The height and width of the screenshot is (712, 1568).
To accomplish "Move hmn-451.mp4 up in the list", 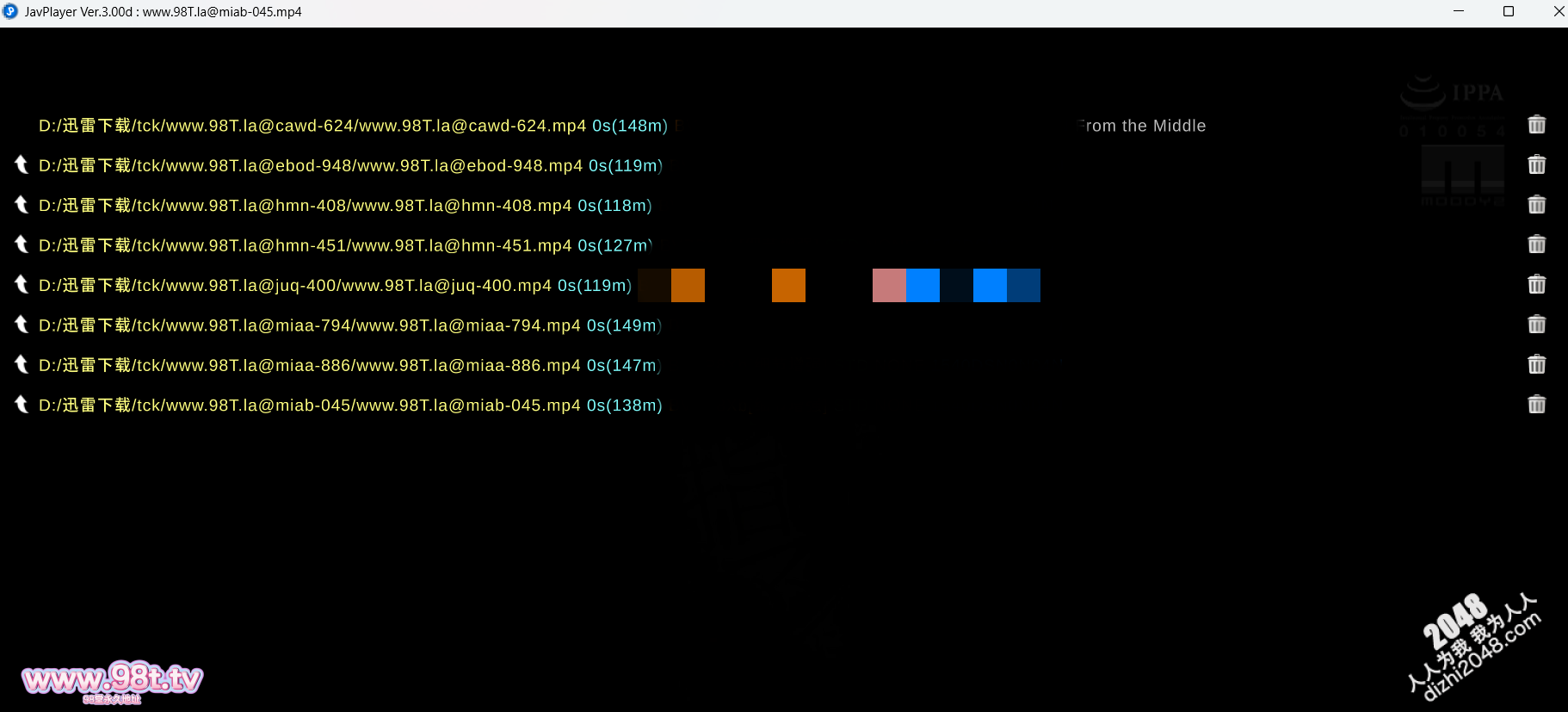I will (x=22, y=245).
